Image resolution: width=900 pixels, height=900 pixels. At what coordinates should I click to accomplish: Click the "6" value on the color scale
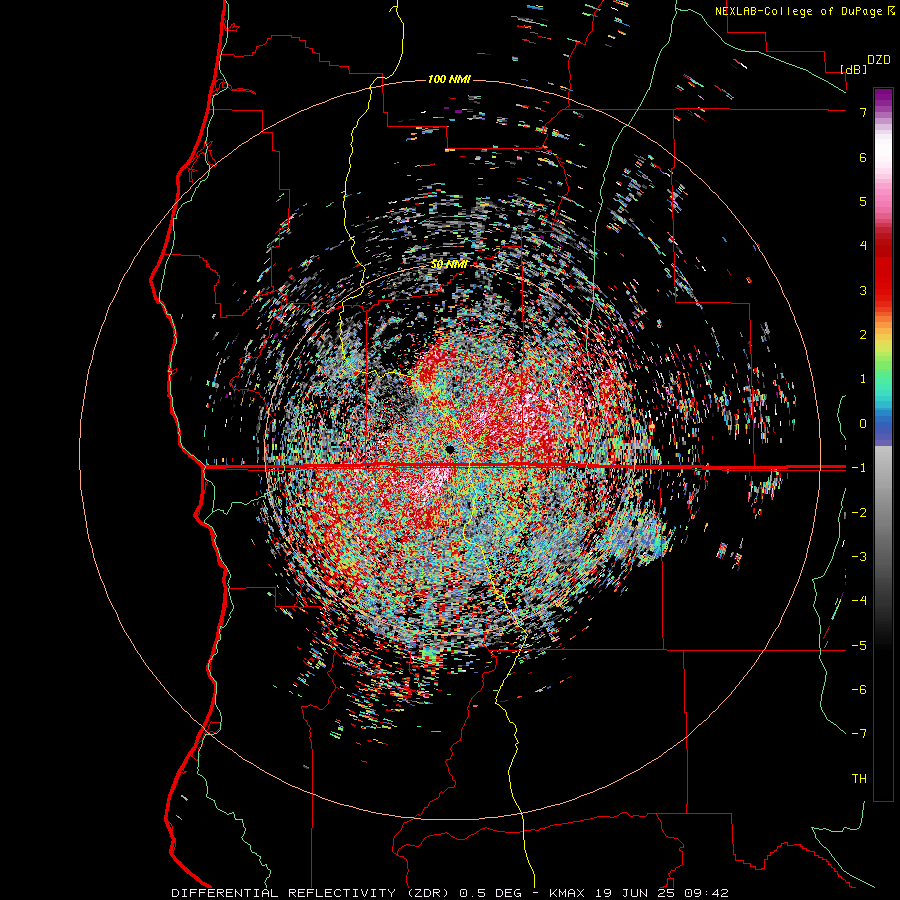coord(863,157)
